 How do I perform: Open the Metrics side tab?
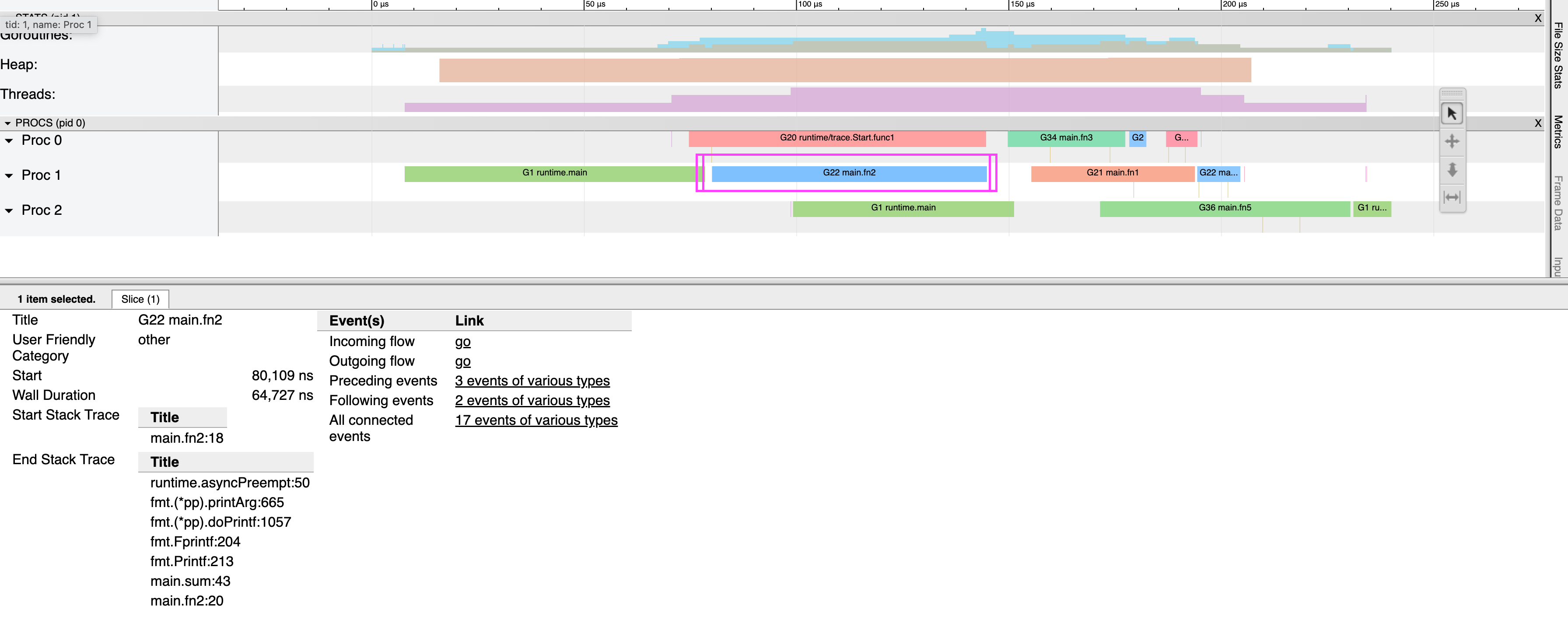click(x=1557, y=131)
